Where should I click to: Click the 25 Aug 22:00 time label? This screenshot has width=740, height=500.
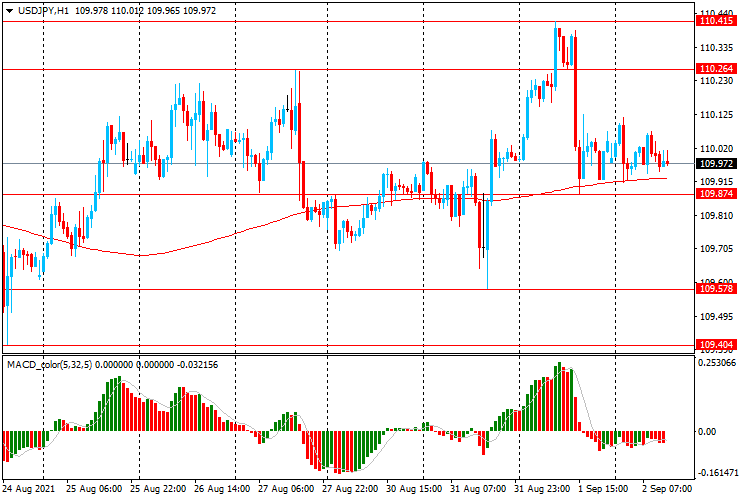158,489
